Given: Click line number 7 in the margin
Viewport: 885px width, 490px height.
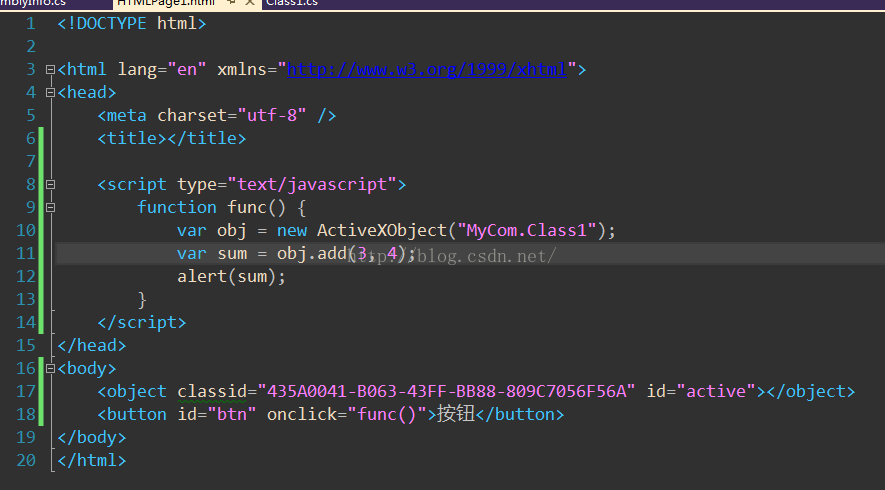Looking at the screenshot, I should click(31, 161).
